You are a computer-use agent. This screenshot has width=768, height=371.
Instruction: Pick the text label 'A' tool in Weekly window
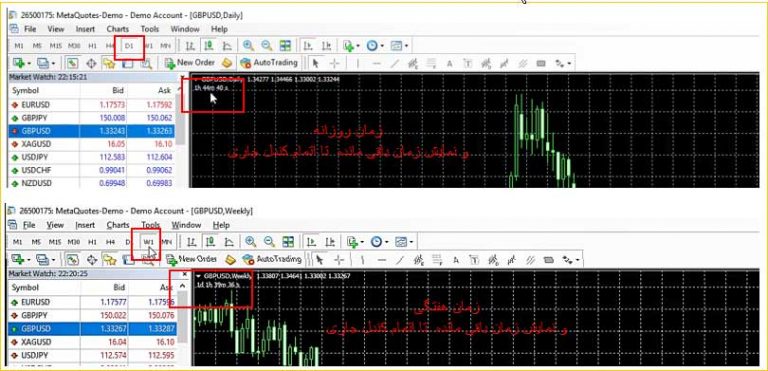(455, 259)
